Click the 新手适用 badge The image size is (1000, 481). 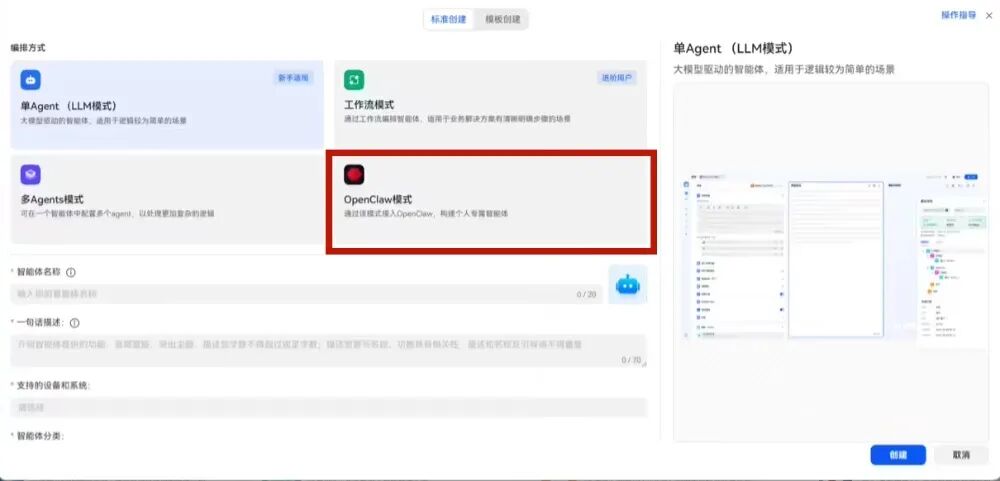tap(293, 78)
